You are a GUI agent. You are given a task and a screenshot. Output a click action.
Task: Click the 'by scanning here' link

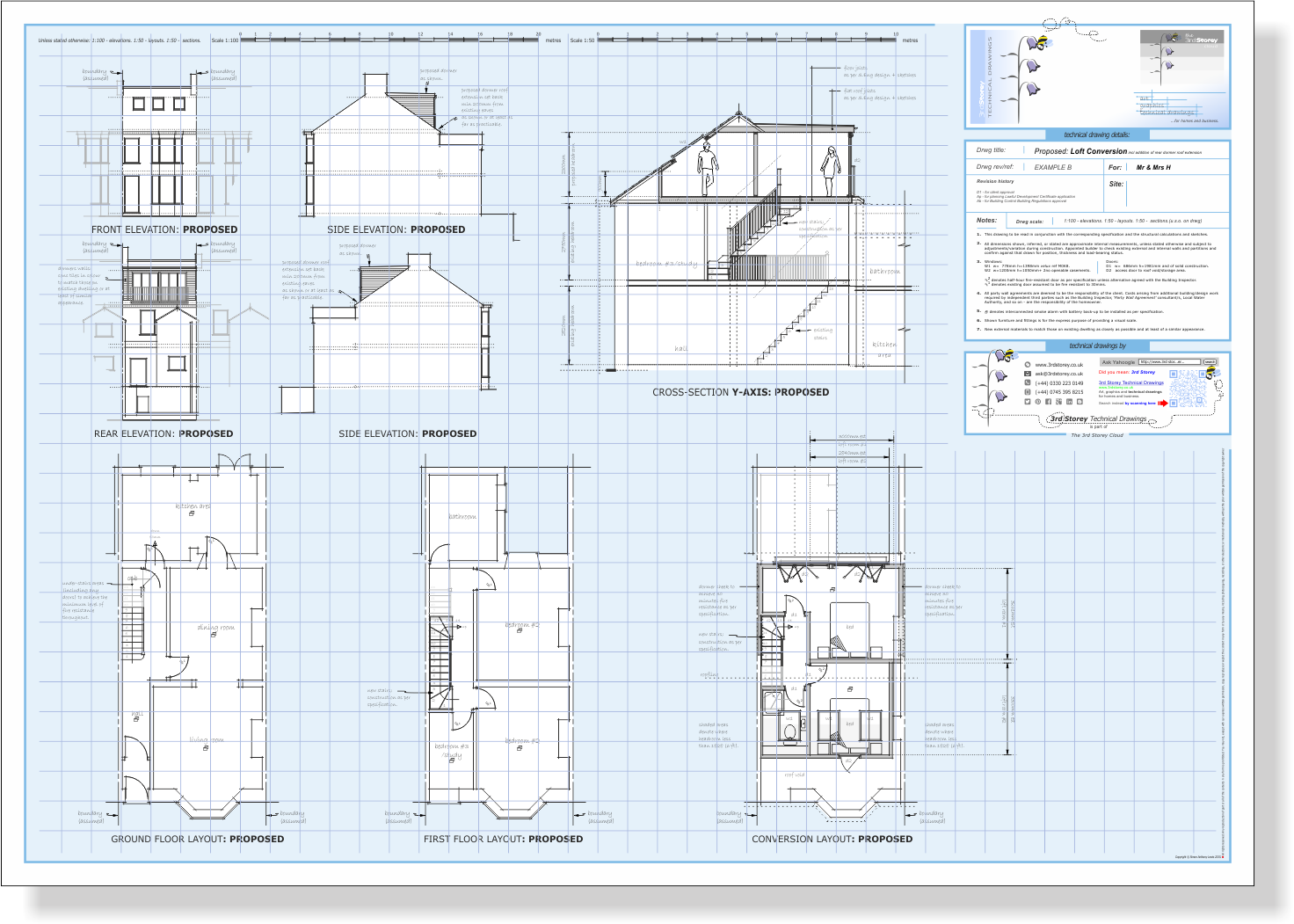coord(1140,404)
